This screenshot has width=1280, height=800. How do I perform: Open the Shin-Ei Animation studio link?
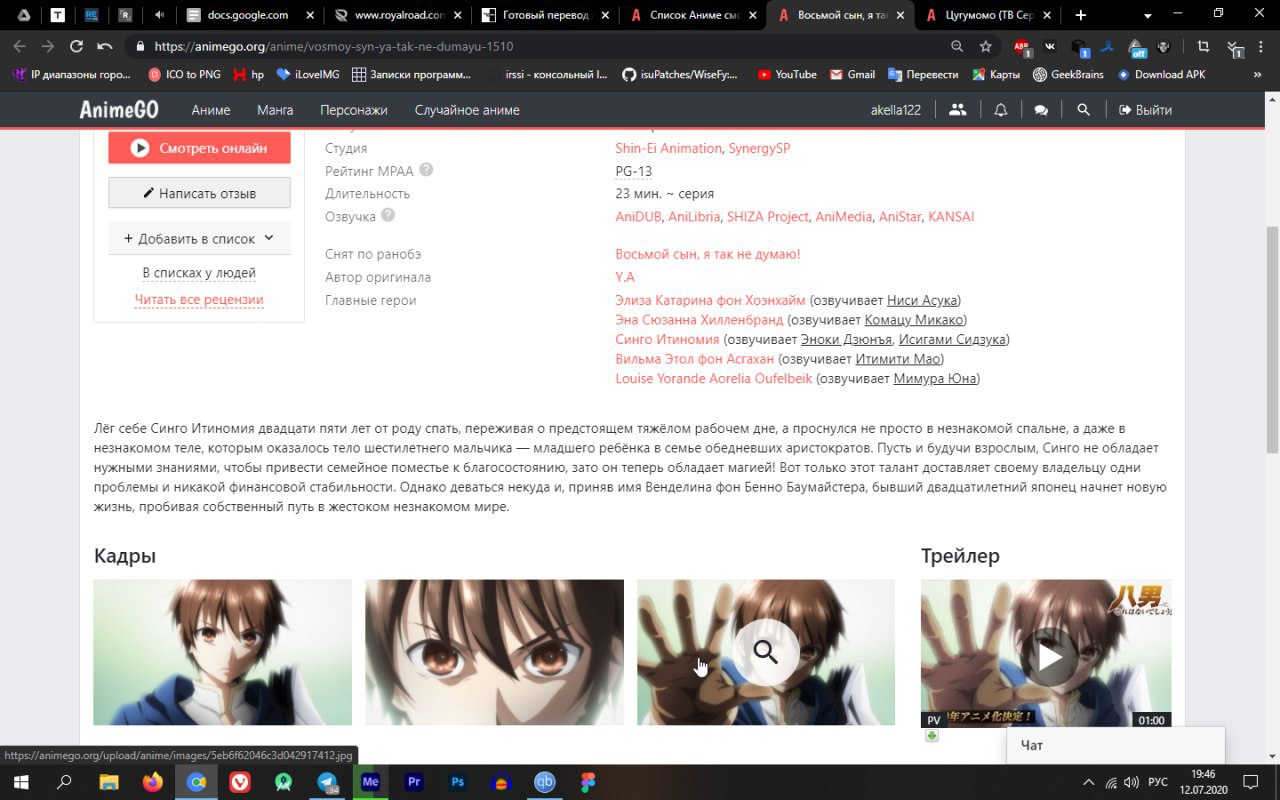click(668, 148)
